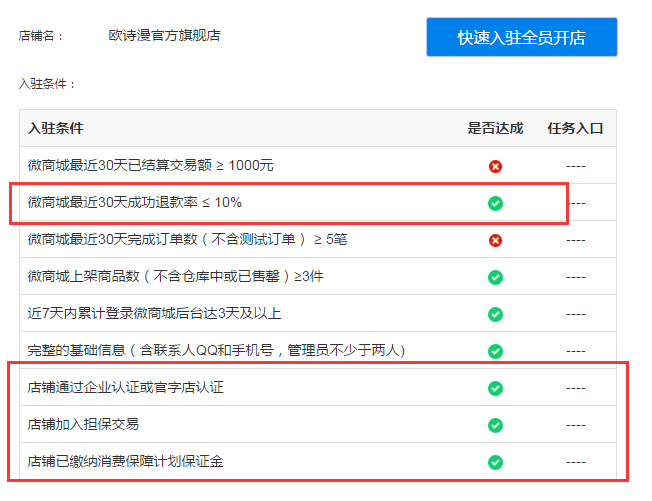
Task: Select text 店铺通过企业认证或官字店认证
Action: tap(126, 387)
